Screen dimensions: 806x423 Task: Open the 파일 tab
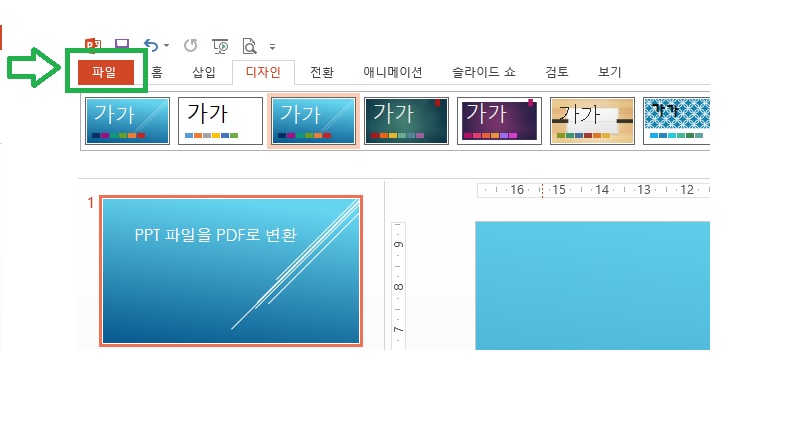(106, 72)
